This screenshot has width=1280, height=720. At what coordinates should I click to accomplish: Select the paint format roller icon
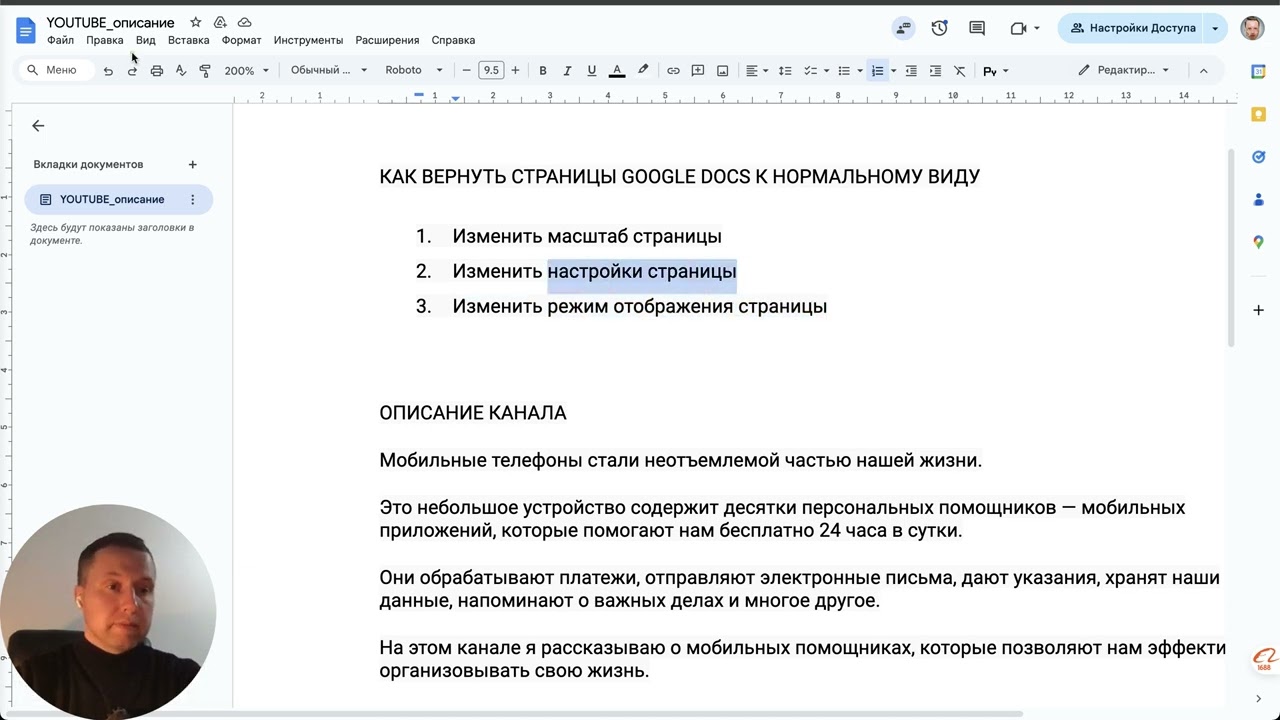coord(205,71)
